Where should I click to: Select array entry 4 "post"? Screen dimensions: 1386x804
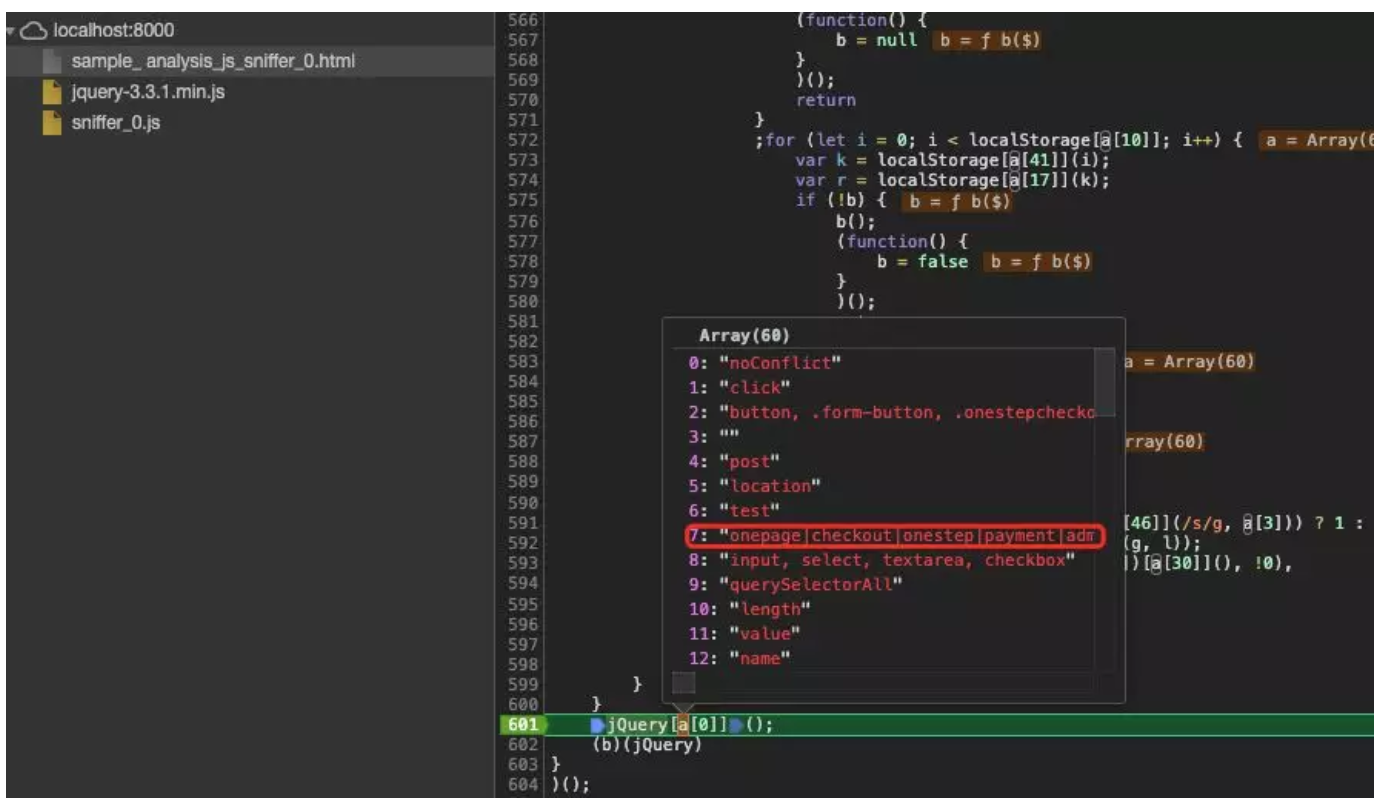click(734, 462)
